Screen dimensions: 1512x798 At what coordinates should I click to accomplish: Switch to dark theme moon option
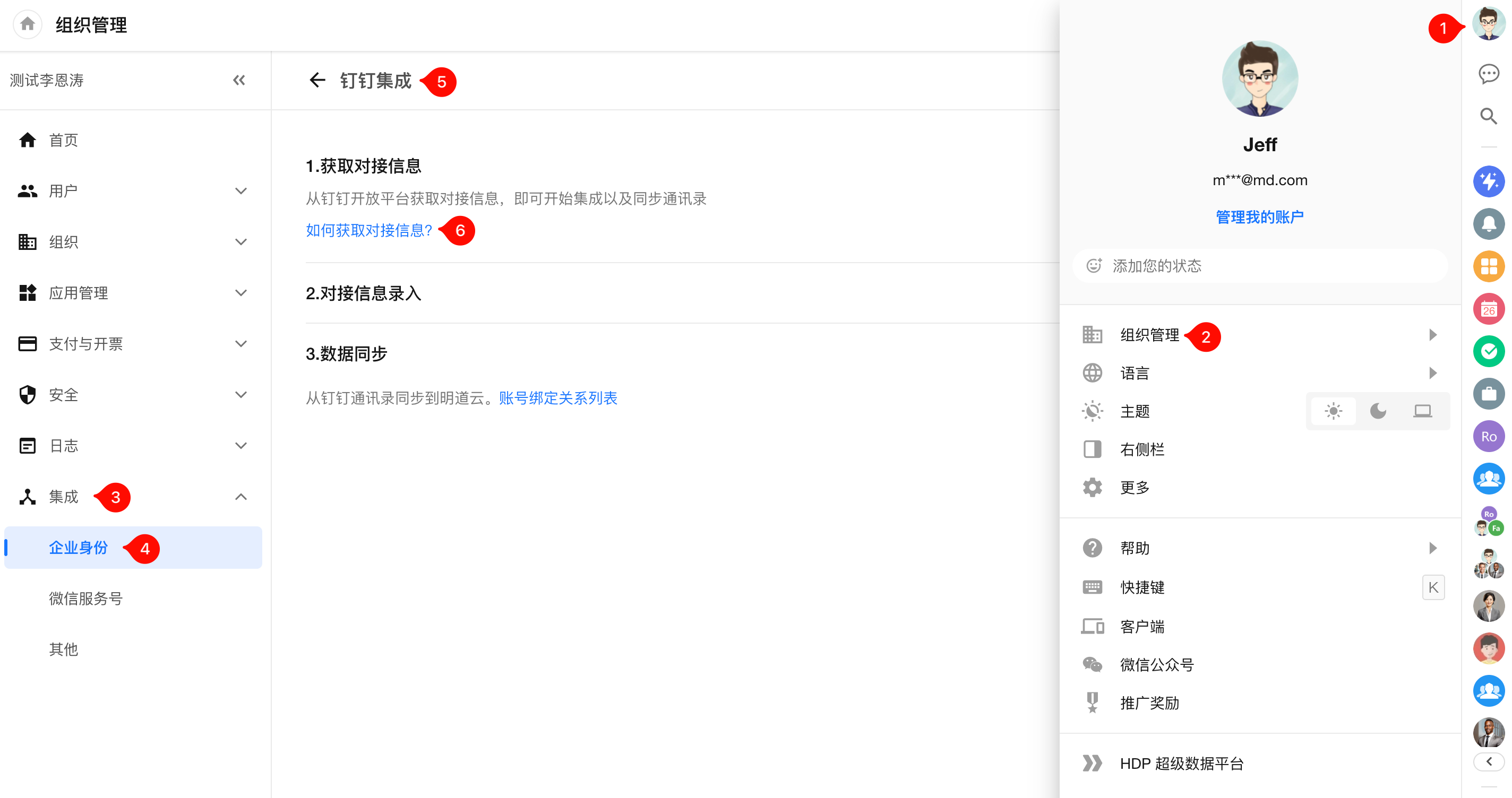tap(1378, 411)
